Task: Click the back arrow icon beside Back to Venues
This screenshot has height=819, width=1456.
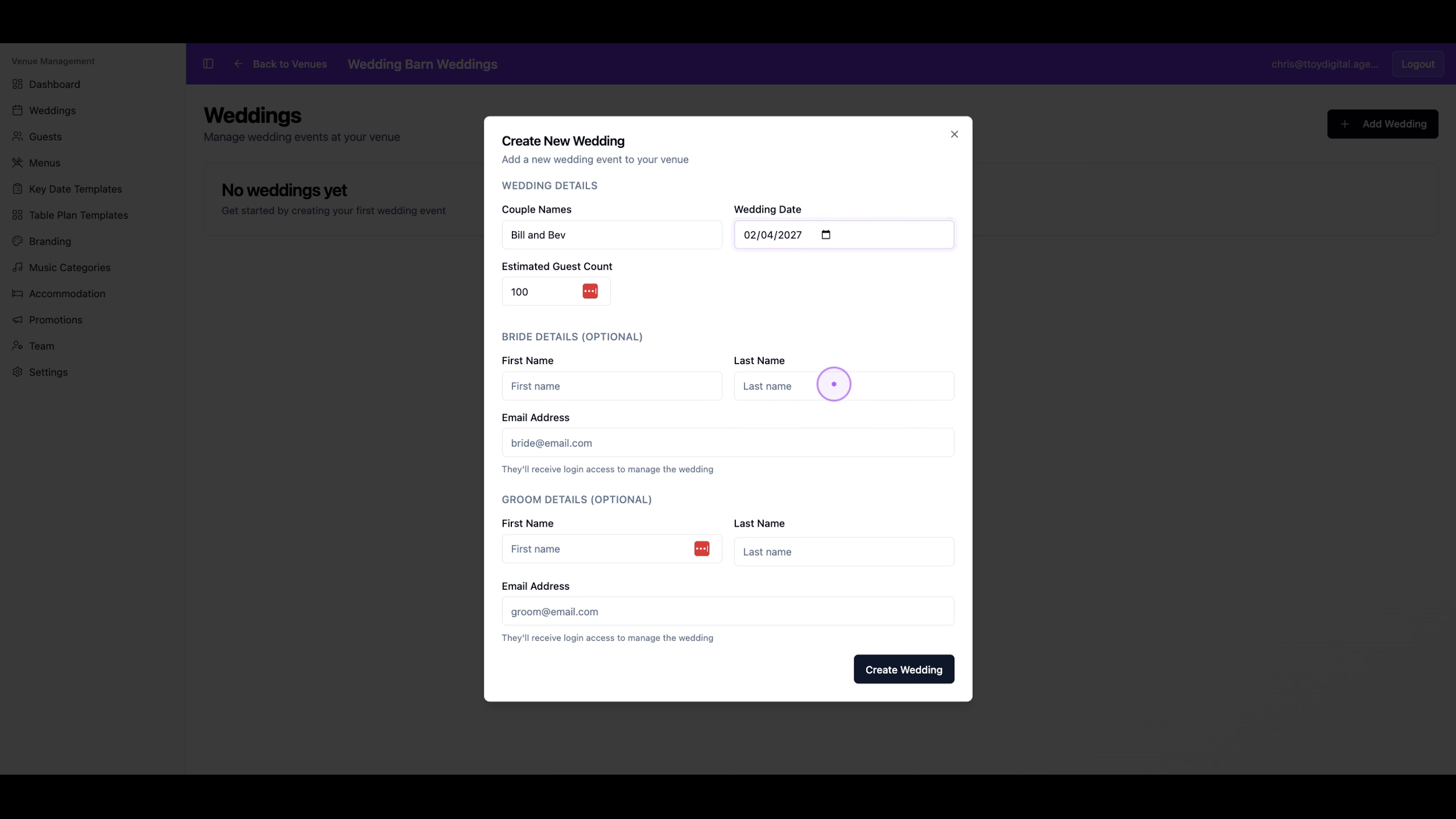Action: click(x=238, y=64)
